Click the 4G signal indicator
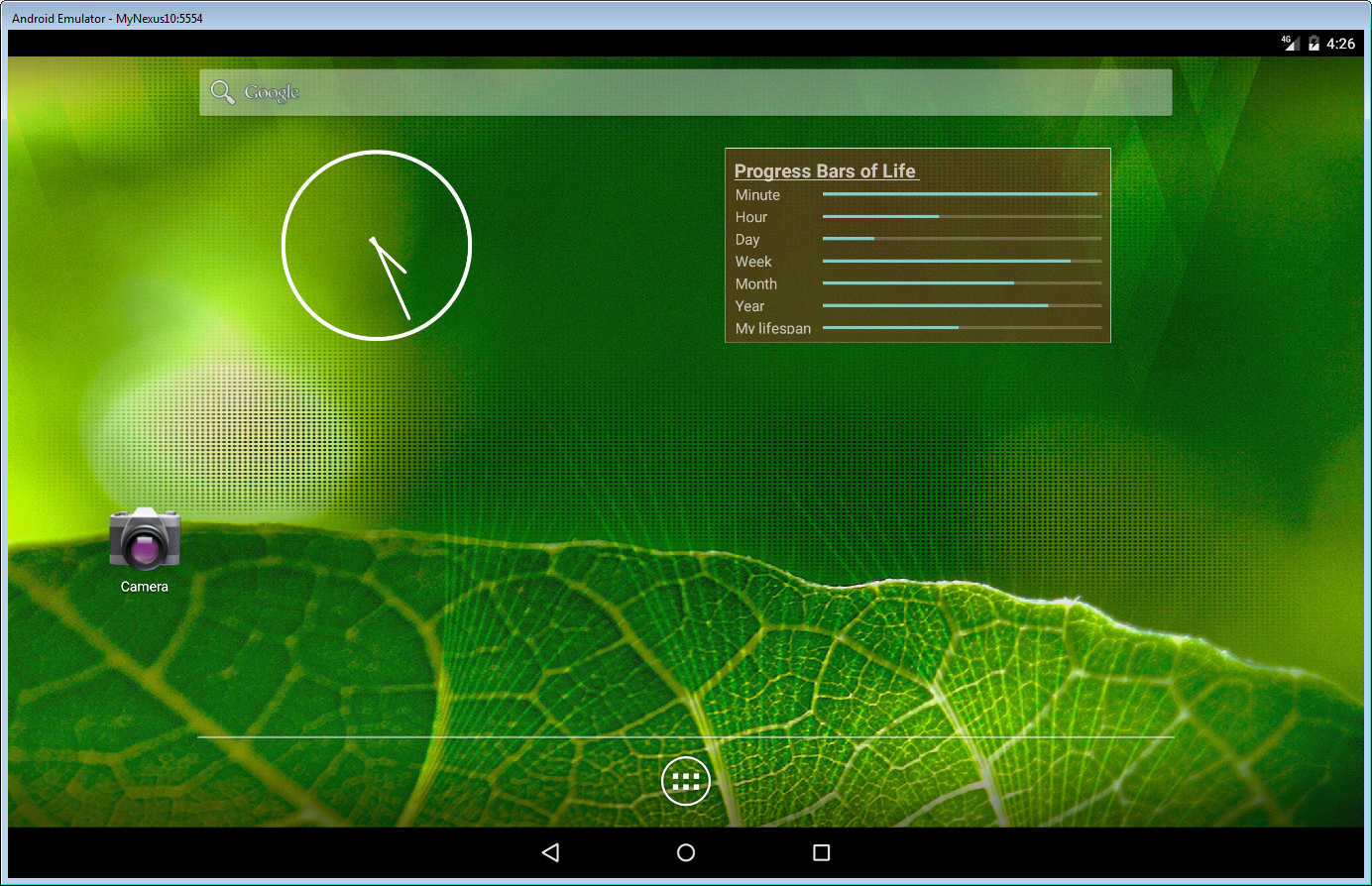 [1290, 43]
